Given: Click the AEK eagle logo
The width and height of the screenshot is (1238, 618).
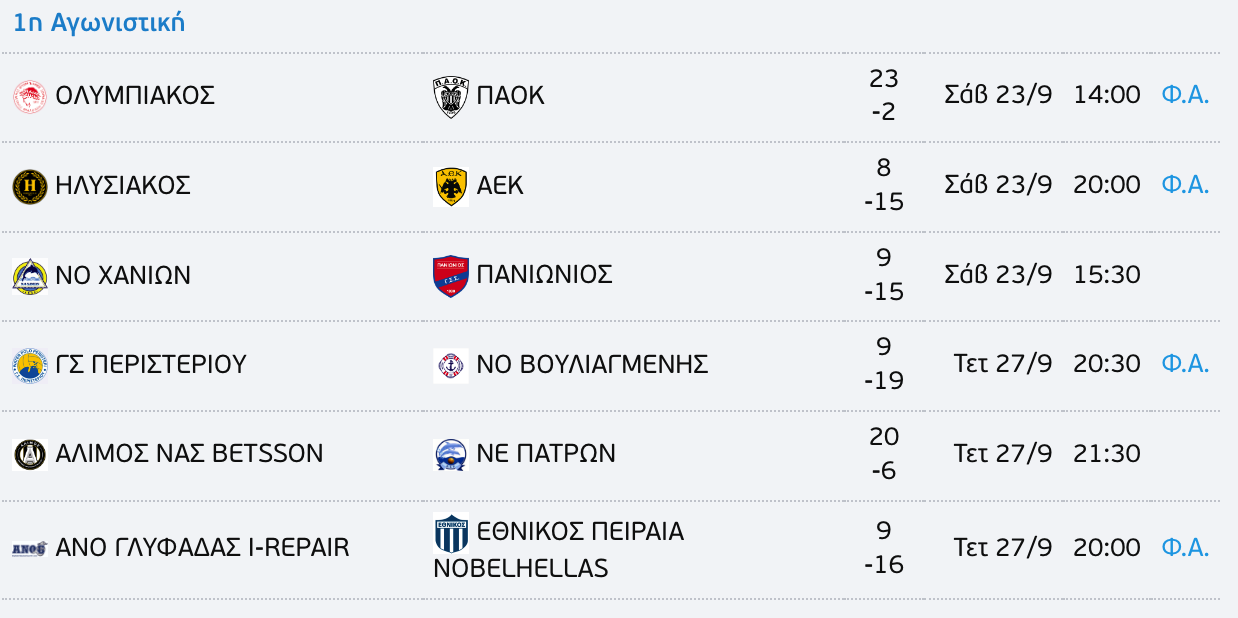Looking at the screenshot, I should 450,186.
